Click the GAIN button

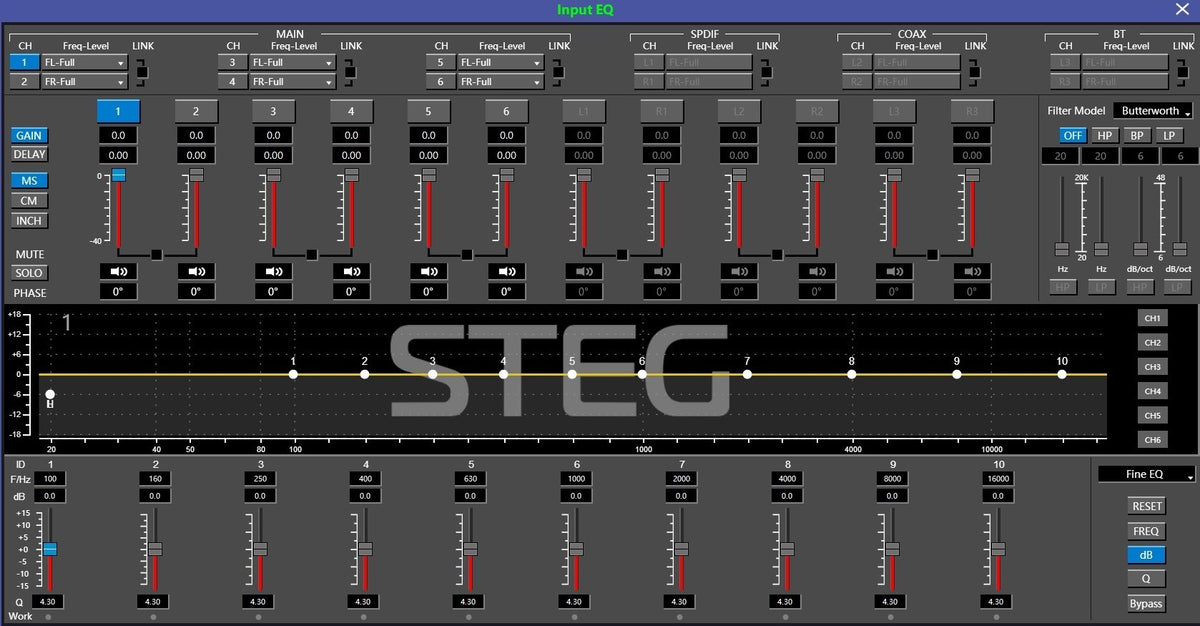pyautogui.click(x=29, y=136)
